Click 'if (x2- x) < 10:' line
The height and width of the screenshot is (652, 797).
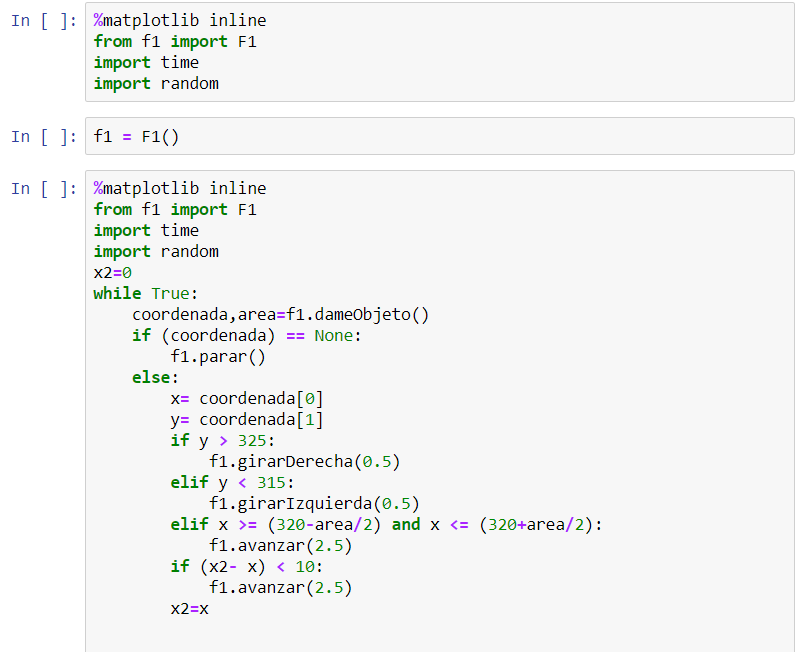[247, 566]
